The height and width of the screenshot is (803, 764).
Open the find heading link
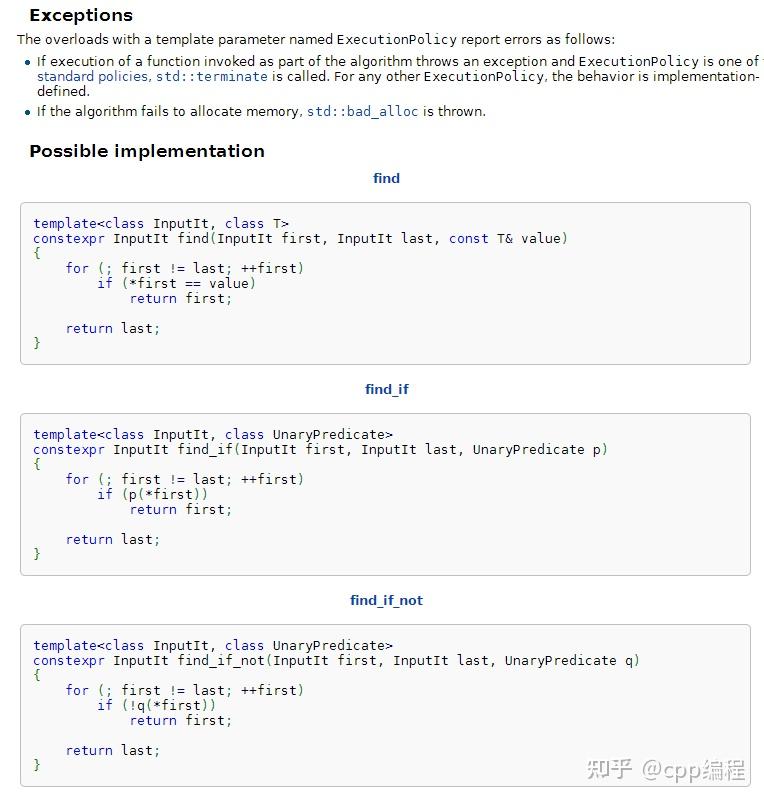coord(386,178)
